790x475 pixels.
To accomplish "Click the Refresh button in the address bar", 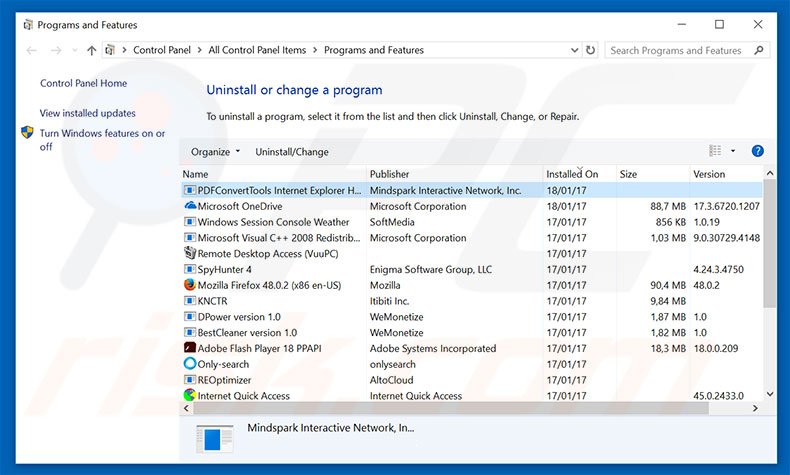I will 590,50.
